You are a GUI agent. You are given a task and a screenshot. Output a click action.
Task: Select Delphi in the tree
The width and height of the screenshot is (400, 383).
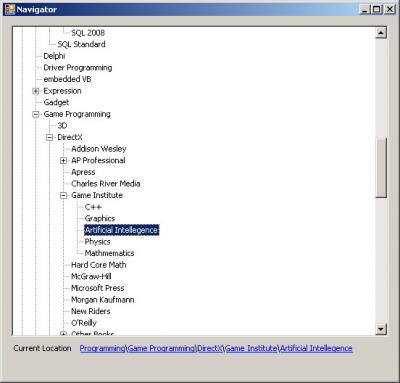pyautogui.click(x=54, y=56)
